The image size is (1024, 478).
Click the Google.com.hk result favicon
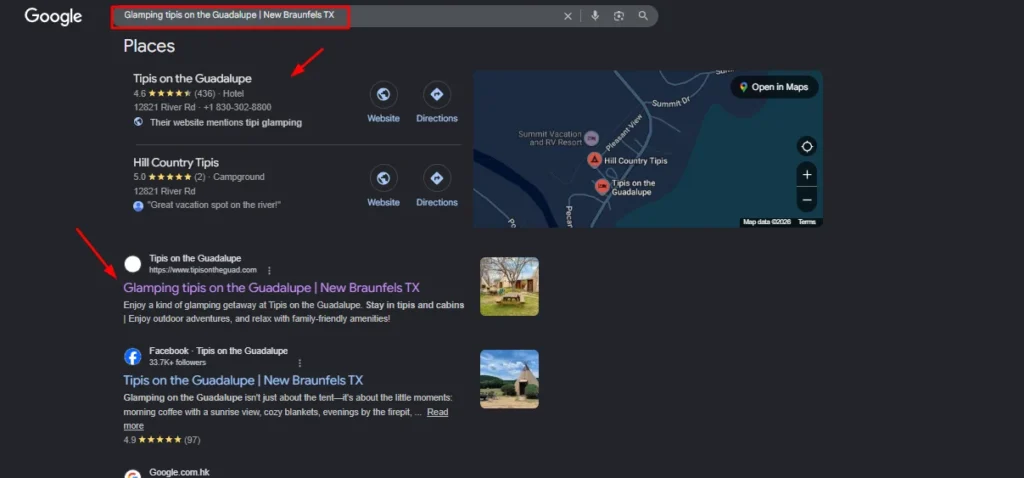tap(133, 475)
